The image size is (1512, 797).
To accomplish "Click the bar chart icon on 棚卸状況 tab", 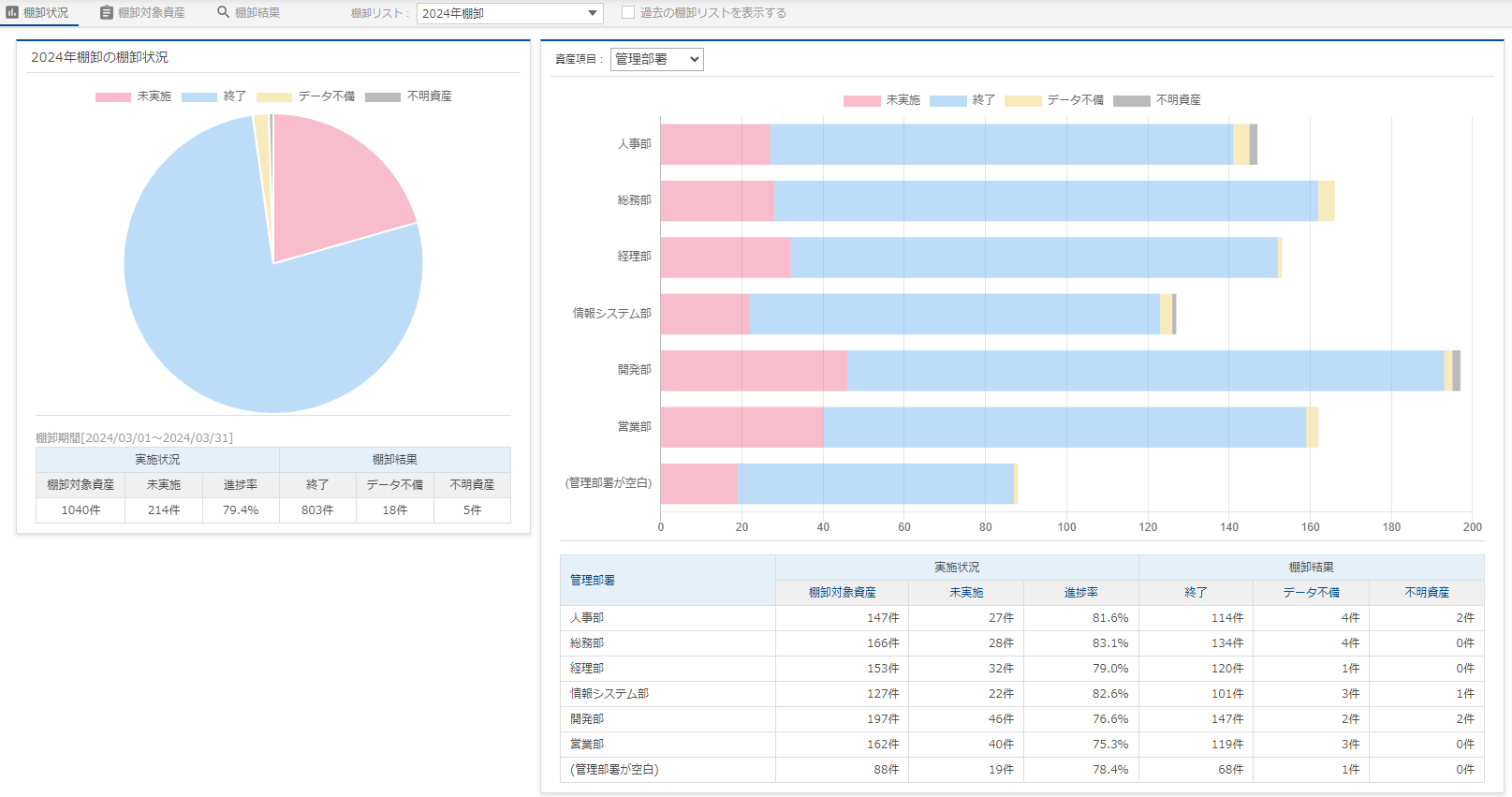I will (12, 12).
